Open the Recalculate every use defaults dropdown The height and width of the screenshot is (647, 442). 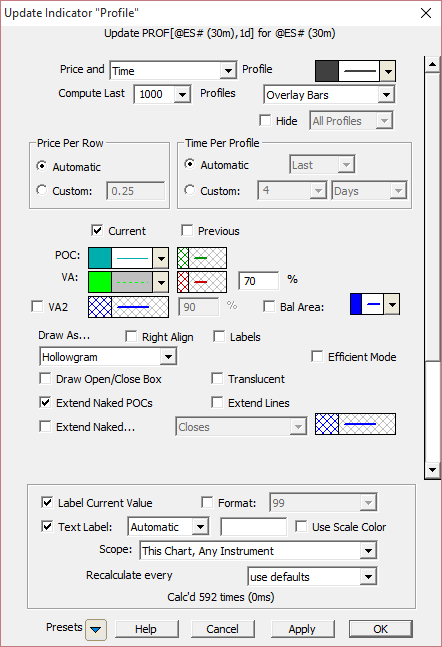[x=312, y=577]
